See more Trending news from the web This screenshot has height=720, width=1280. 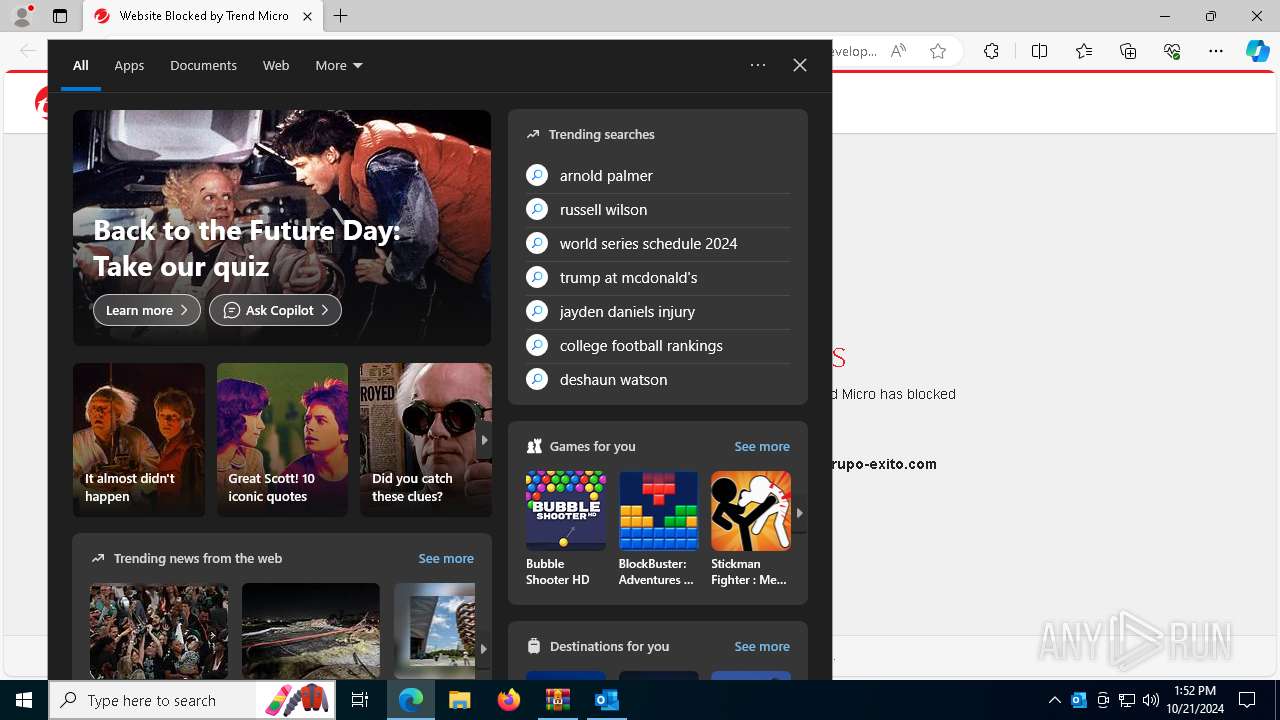click(x=446, y=558)
